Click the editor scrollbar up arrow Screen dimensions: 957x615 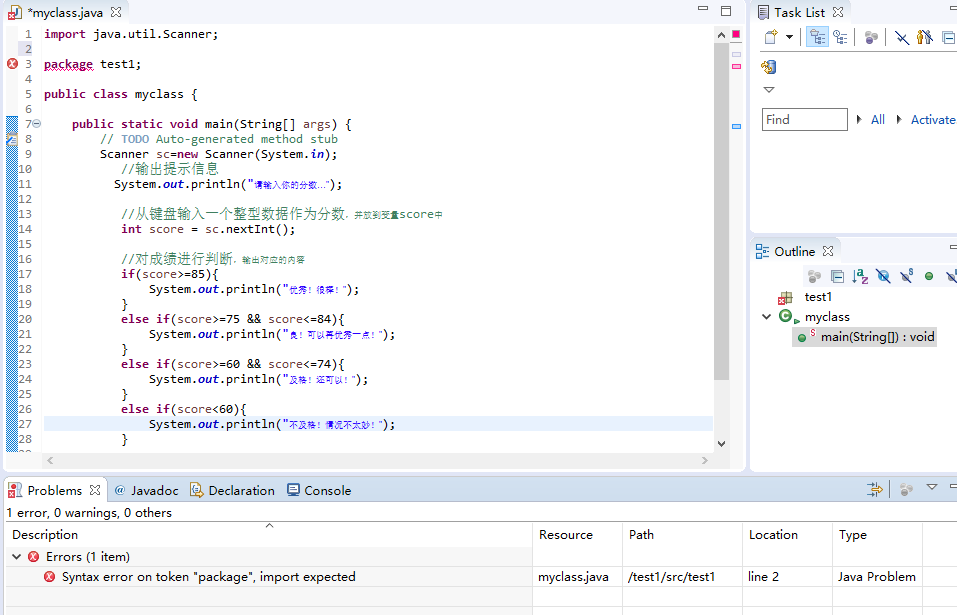(x=721, y=35)
